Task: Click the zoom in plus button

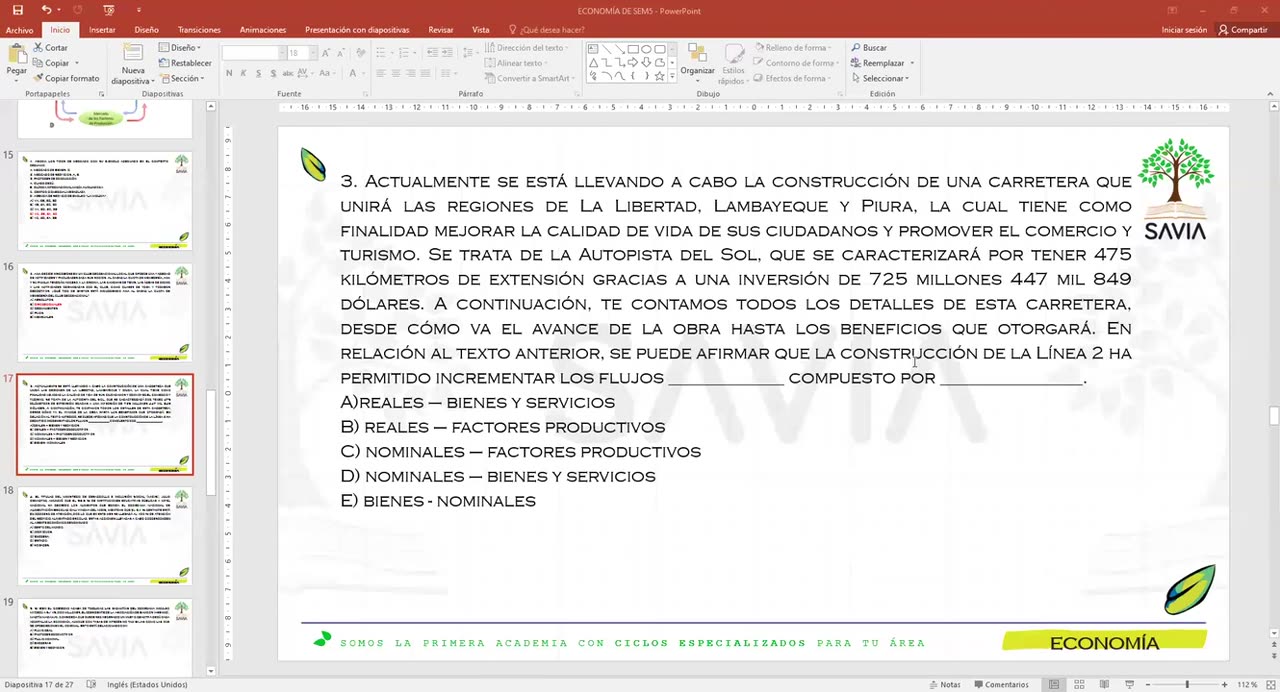Action: 1225,685
